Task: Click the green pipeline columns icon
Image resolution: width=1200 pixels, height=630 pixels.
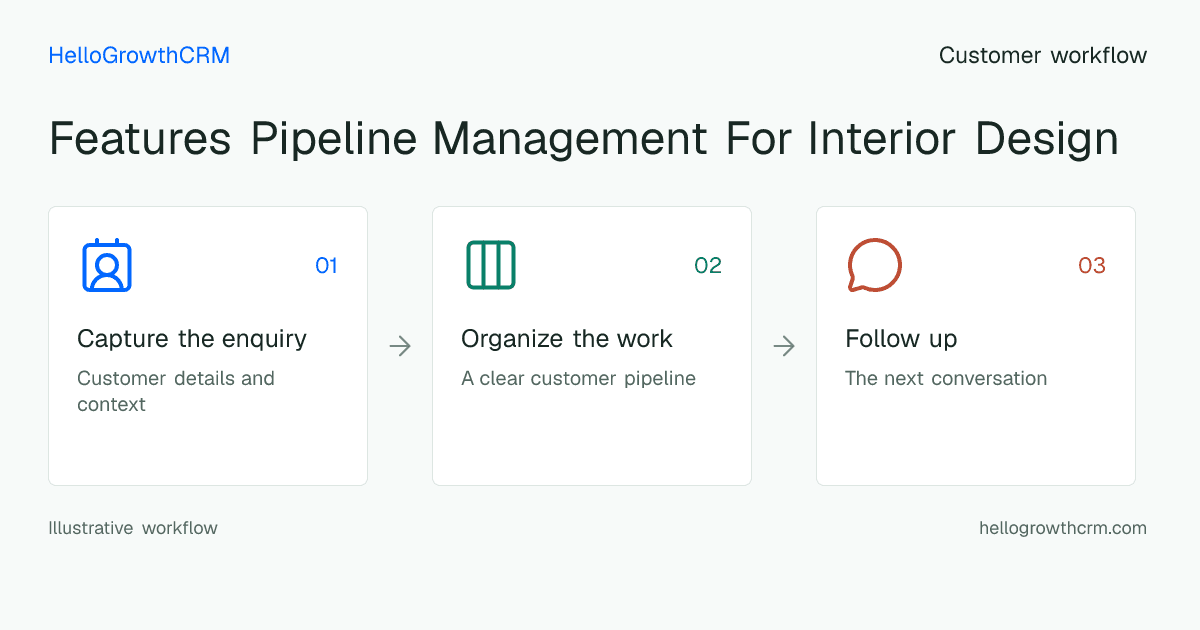Action: coord(491,265)
